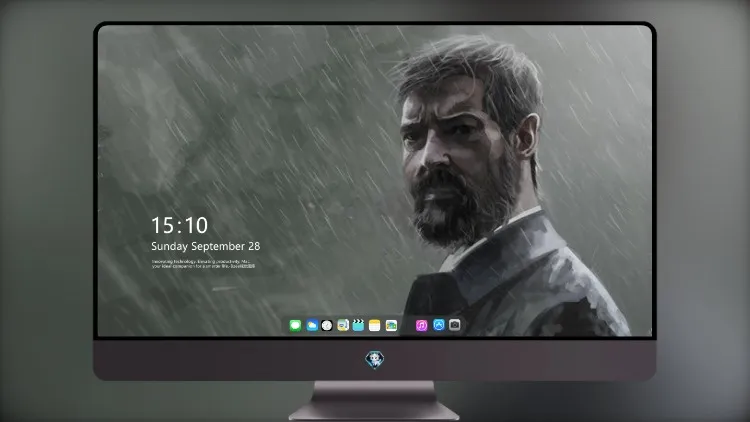Open the Weather app in the dock

pyautogui.click(x=312, y=325)
